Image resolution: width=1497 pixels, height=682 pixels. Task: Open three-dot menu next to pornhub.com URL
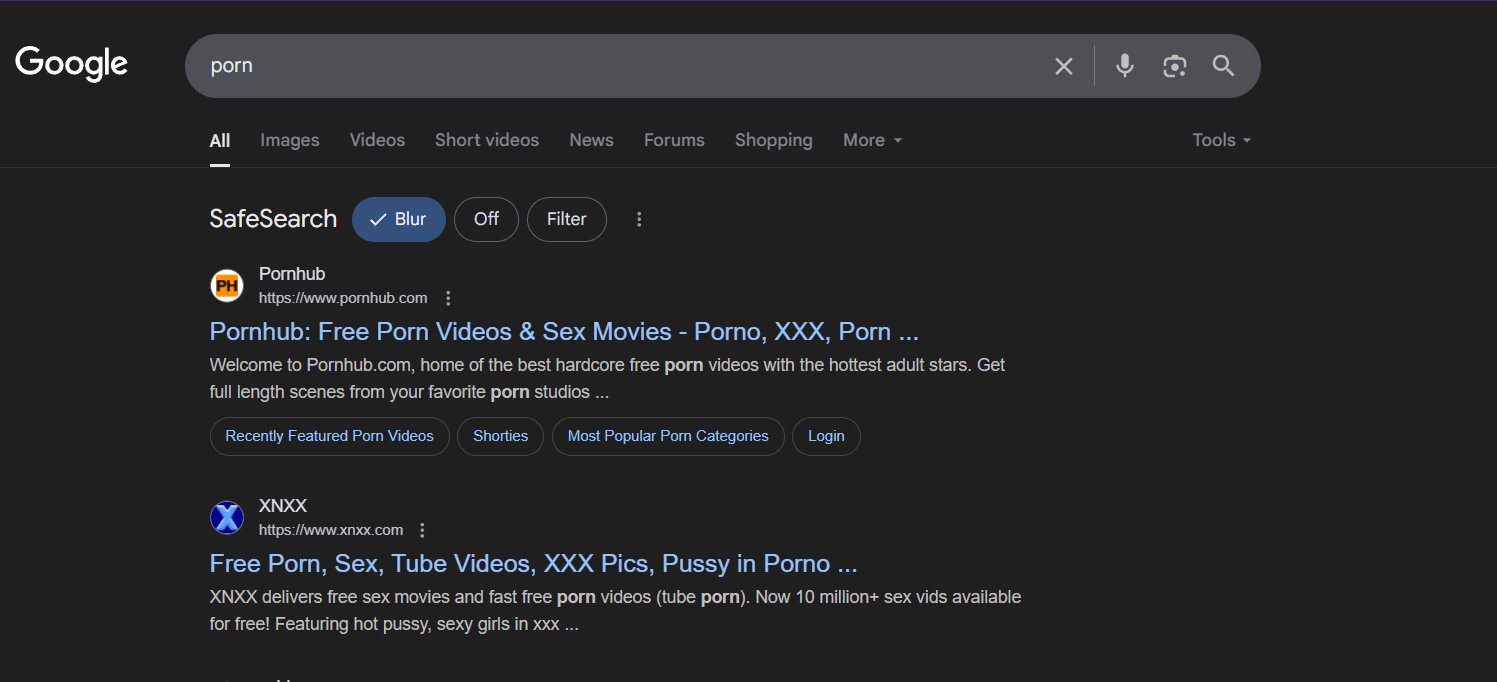tap(448, 298)
